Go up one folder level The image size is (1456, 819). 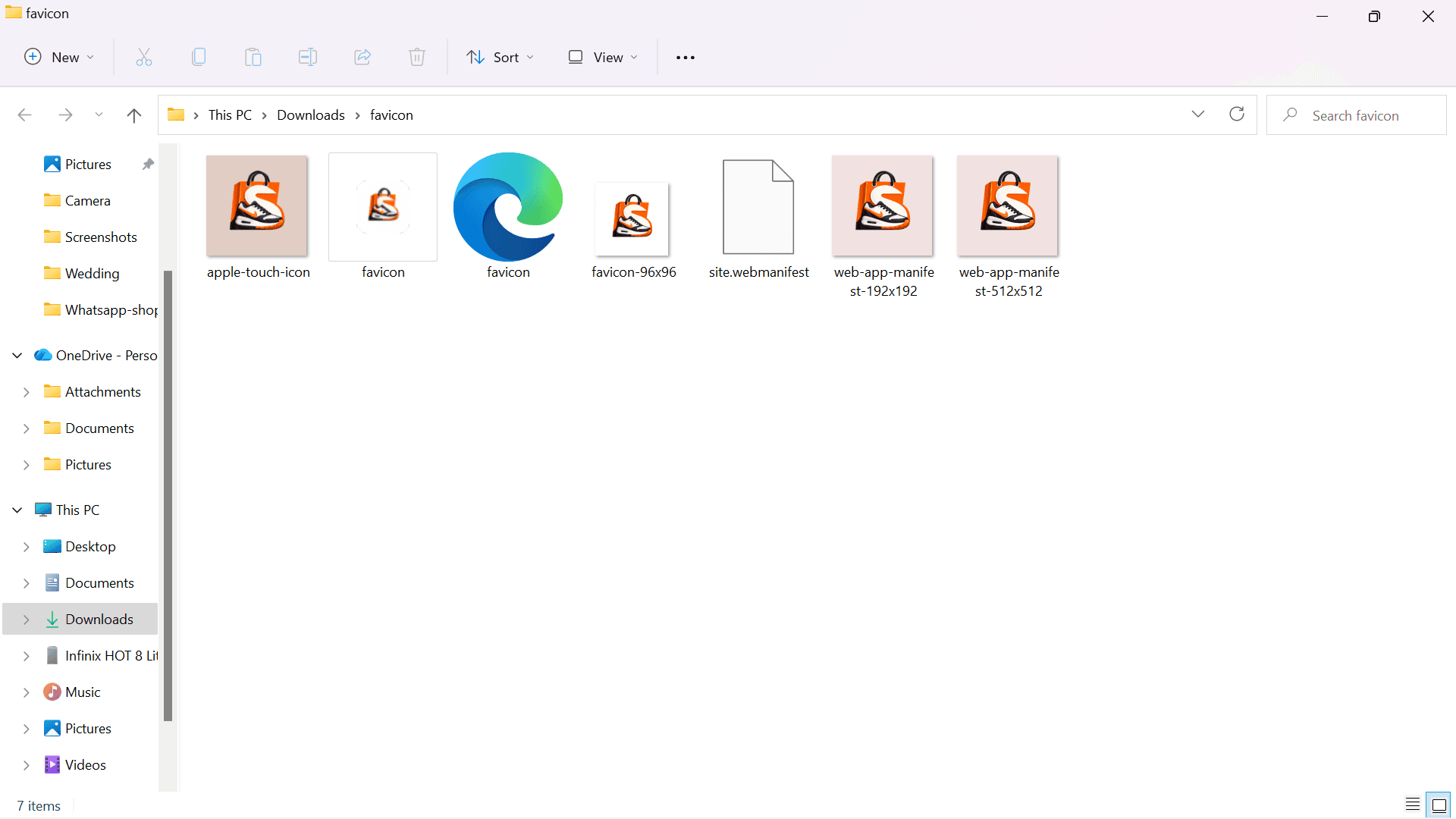pos(134,115)
